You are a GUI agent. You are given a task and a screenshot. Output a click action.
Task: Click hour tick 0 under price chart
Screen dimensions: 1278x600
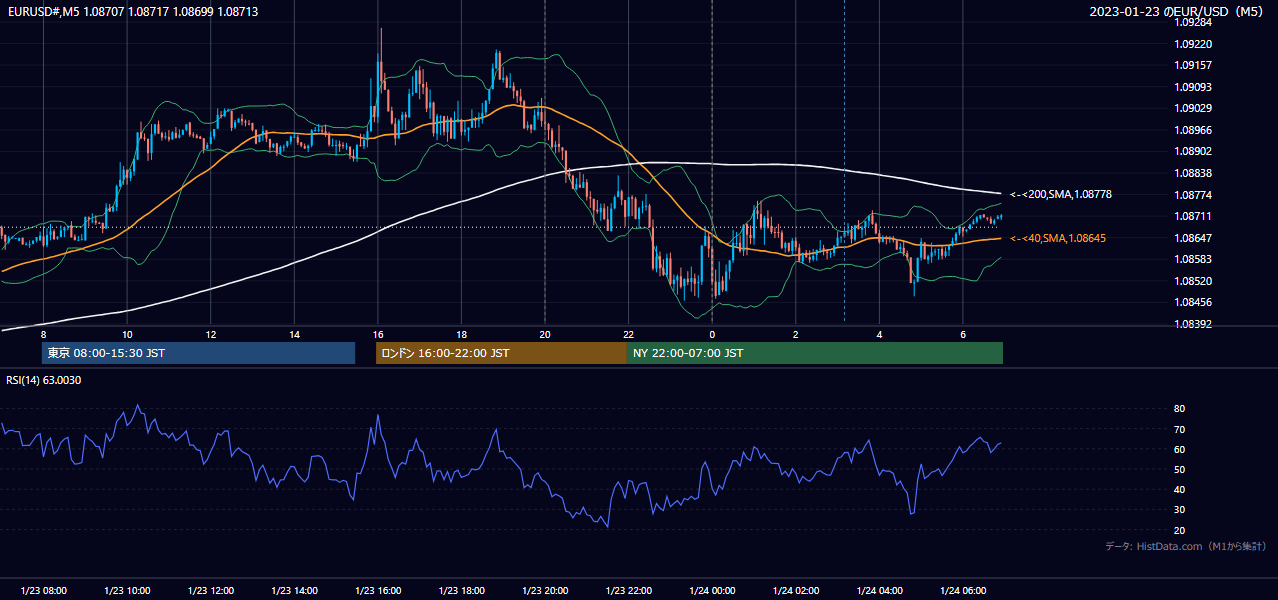pos(712,334)
